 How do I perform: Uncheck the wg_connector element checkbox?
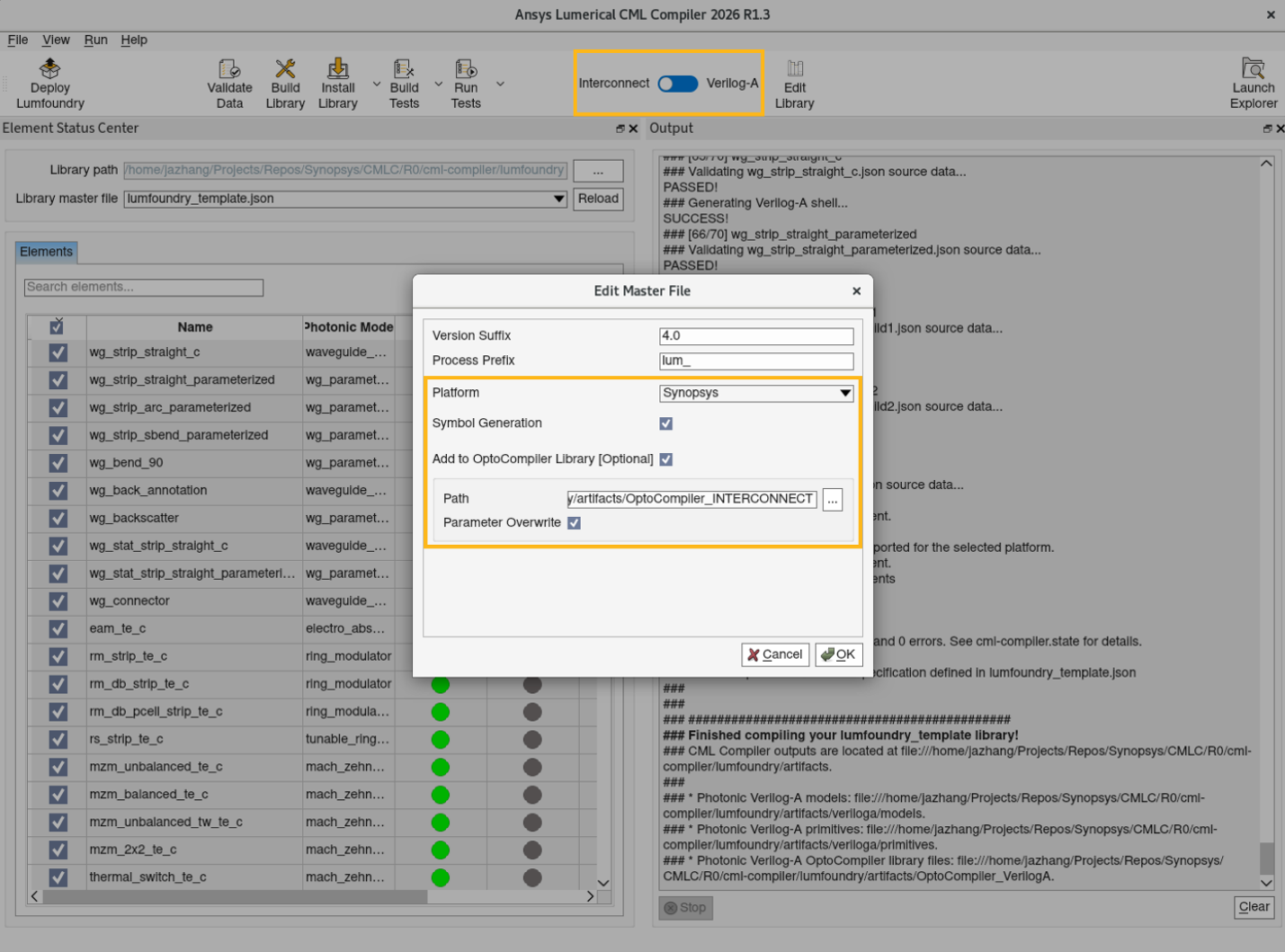click(x=58, y=601)
